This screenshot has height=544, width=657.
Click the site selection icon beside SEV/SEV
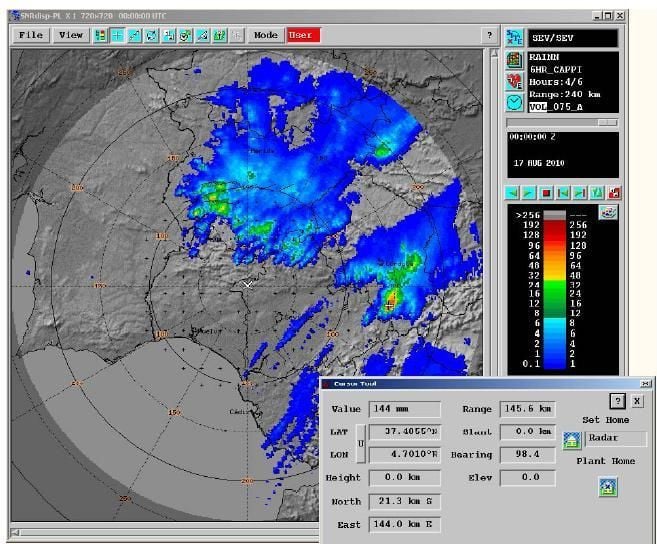tap(514, 38)
